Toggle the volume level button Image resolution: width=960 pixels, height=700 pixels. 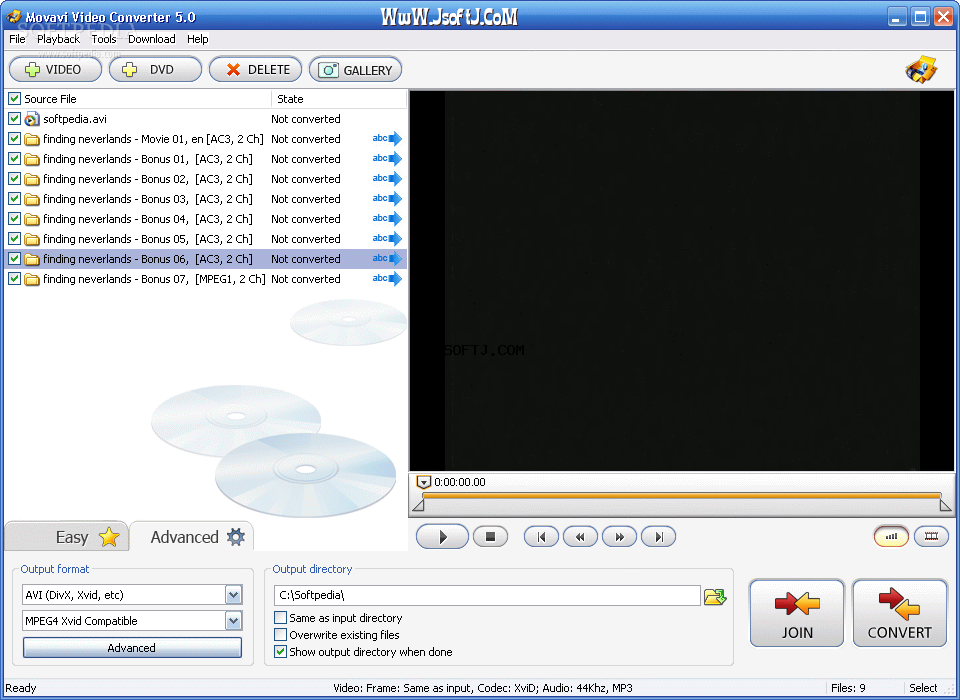pyautogui.click(x=891, y=536)
